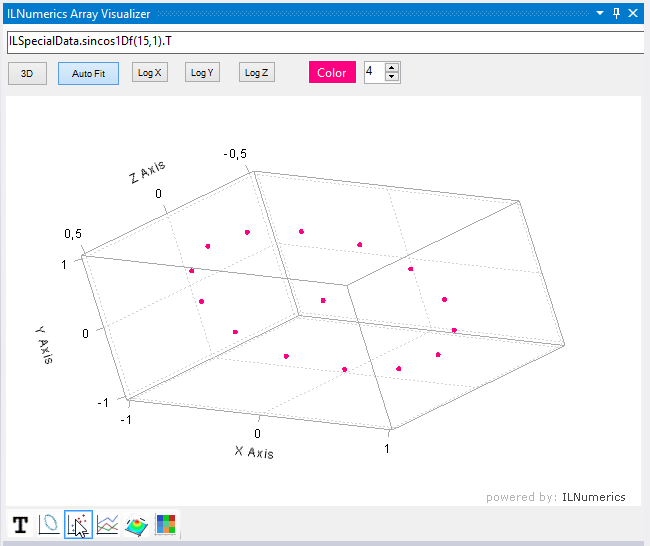
Task: Click the X Axis label
Action: (254, 452)
